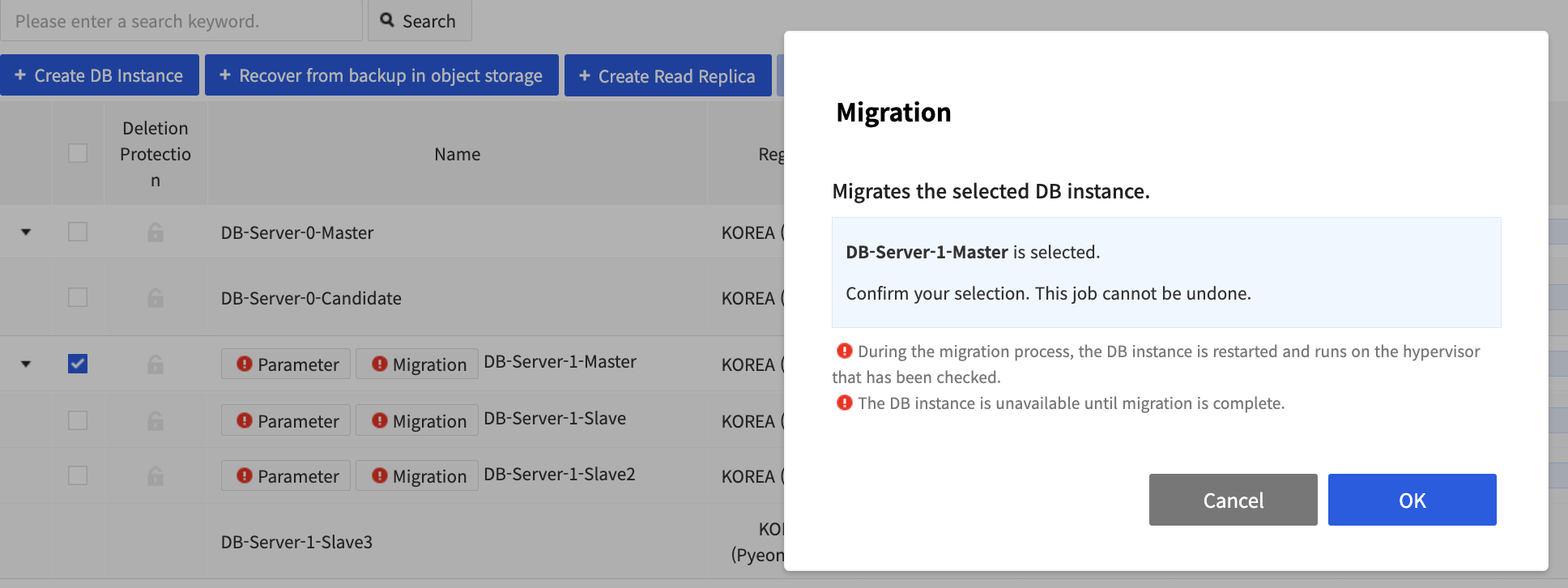This screenshot has width=1568, height=588.
Task: Click the lock icon for DB-Server-0-Candidate
Action: click(x=156, y=298)
